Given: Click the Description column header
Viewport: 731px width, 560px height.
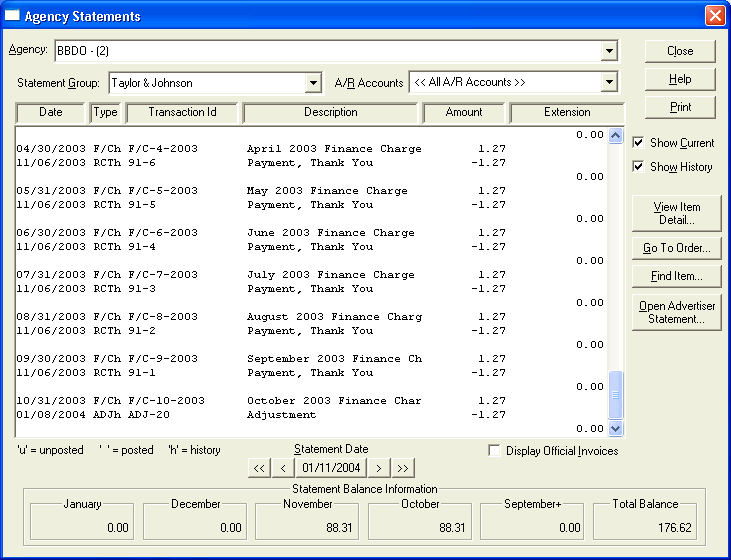Looking at the screenshot, I should [x=331, y=112].
